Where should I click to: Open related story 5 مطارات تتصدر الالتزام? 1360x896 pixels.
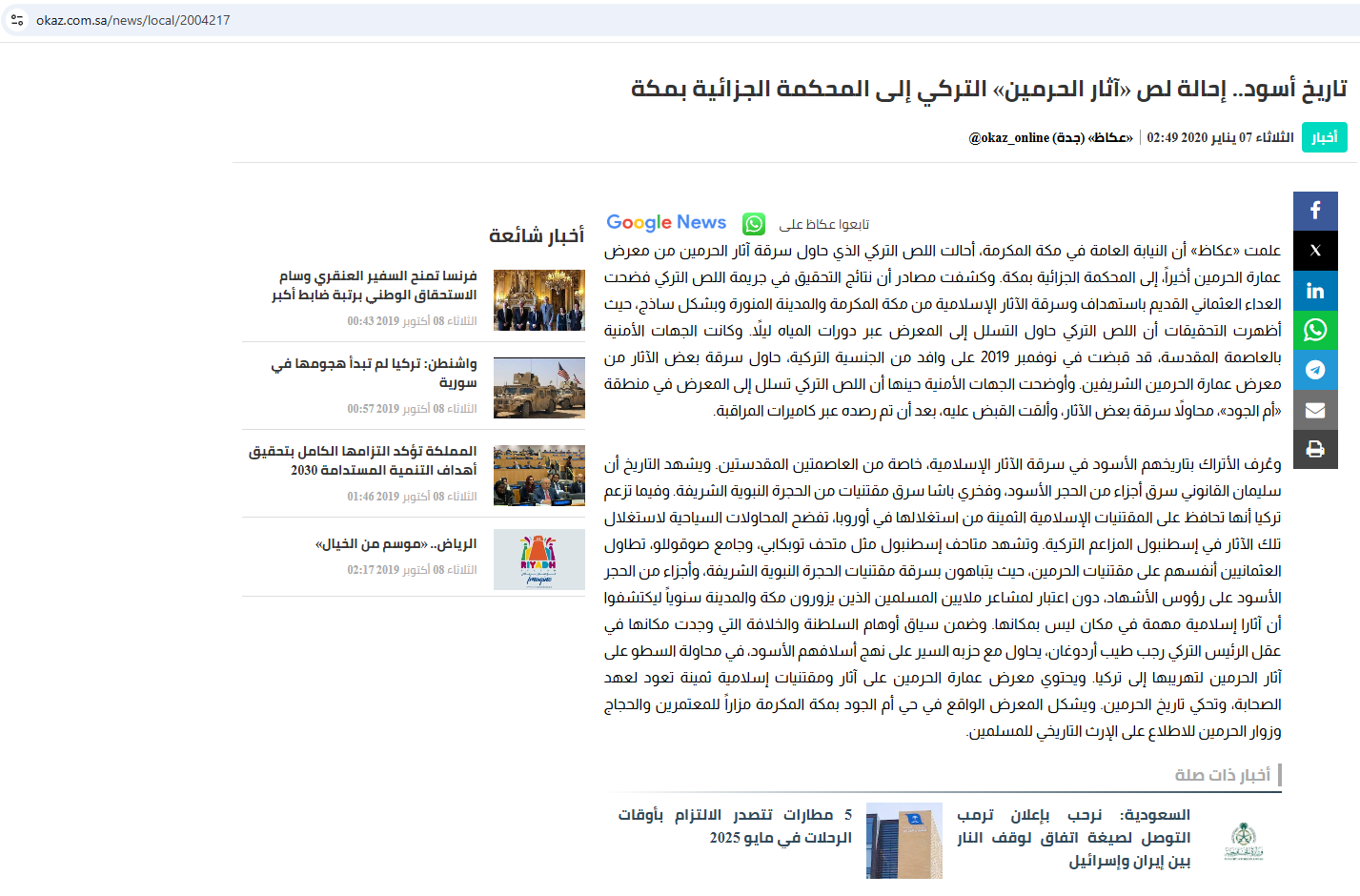(x=735, y=826)
